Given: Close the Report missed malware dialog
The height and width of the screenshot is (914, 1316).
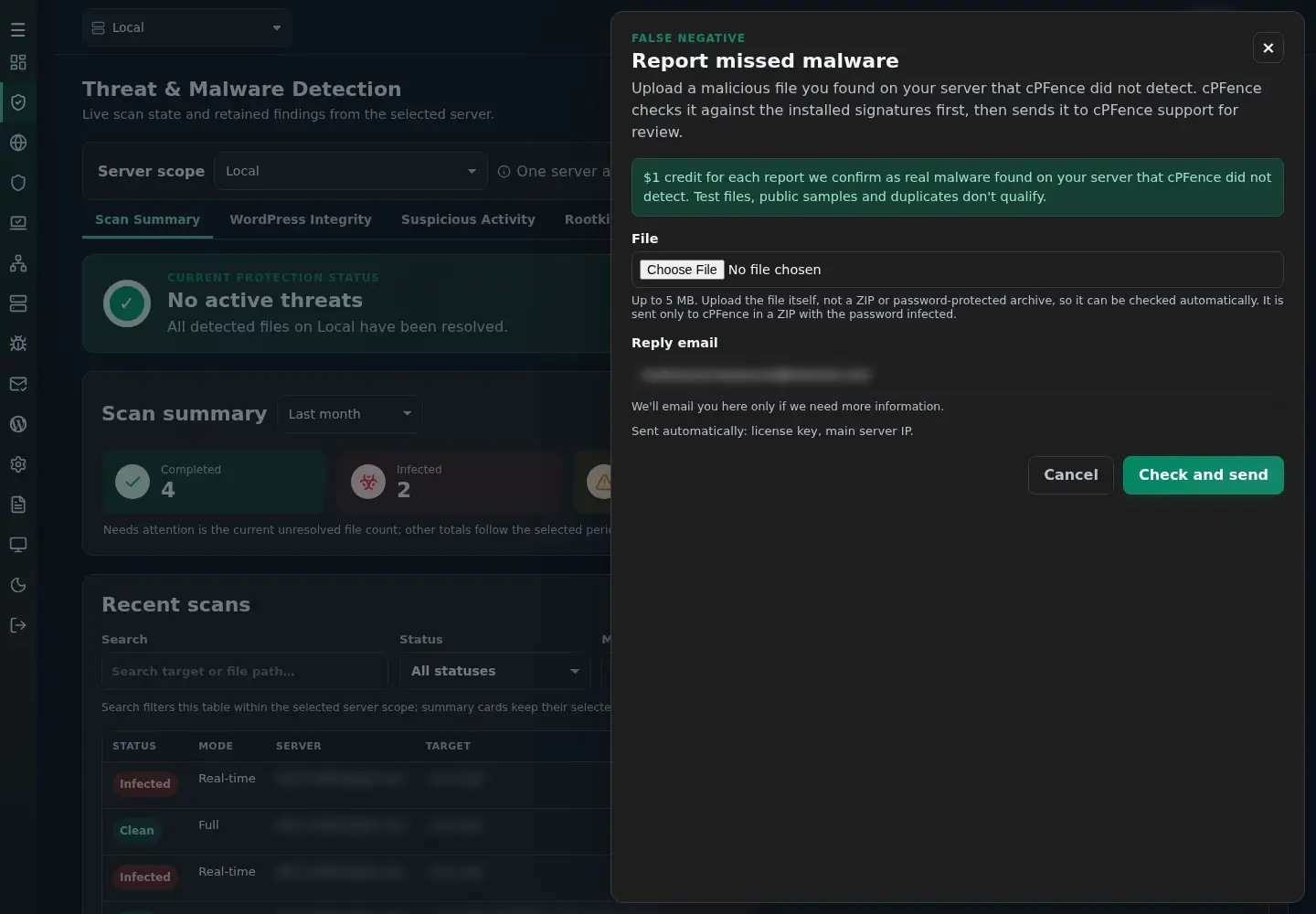Looking at the screenshot, I should pos(1268,48).
